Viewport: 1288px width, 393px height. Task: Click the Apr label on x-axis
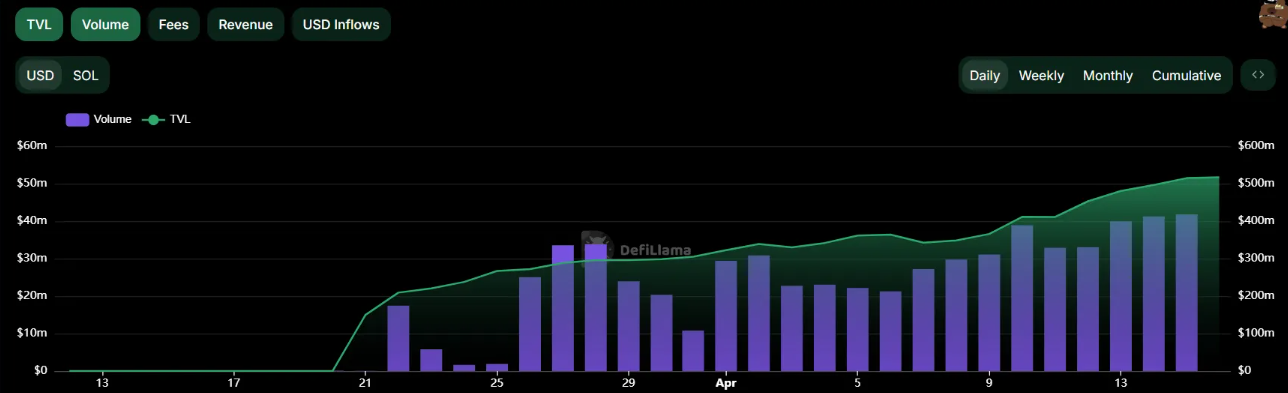click(726, 382)
